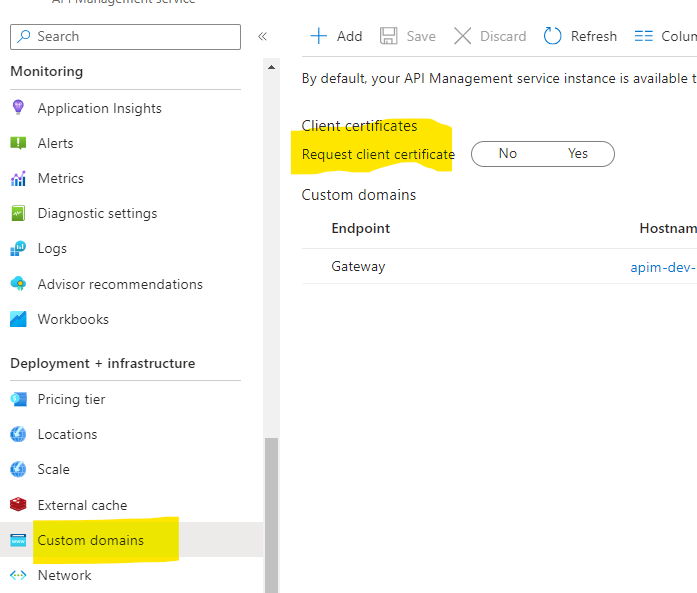
Task: Click the Pricing tier icon
Action: click(18, 399)
